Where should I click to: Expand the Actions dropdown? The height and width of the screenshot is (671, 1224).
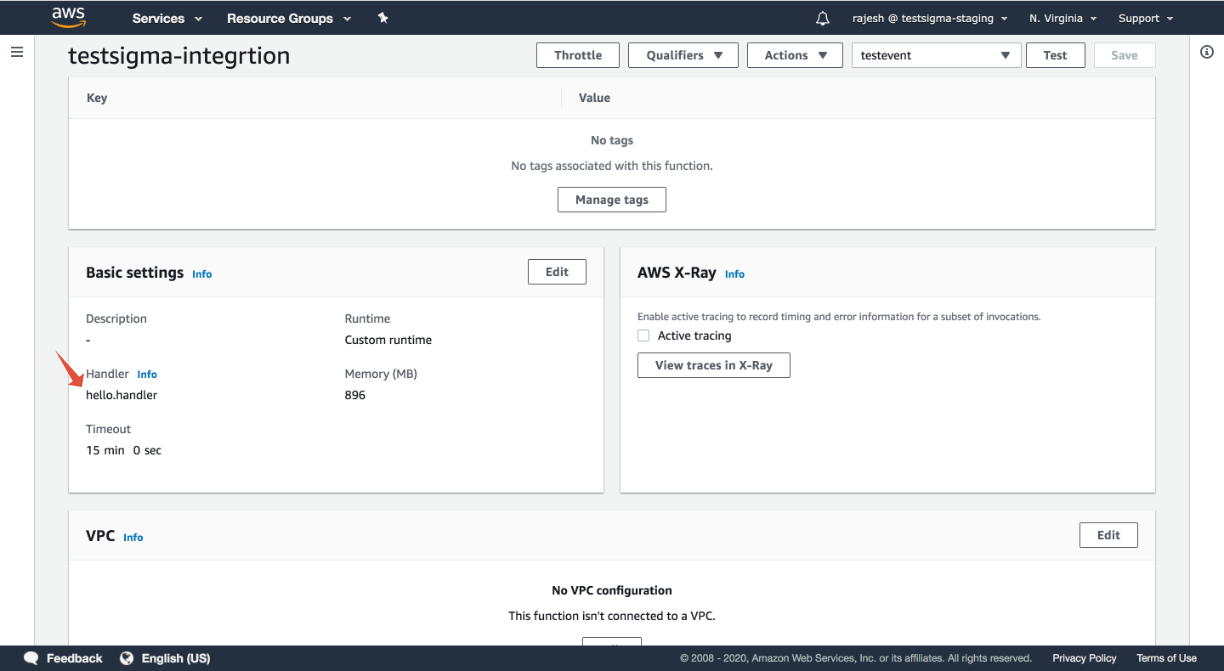pos(796,55)
